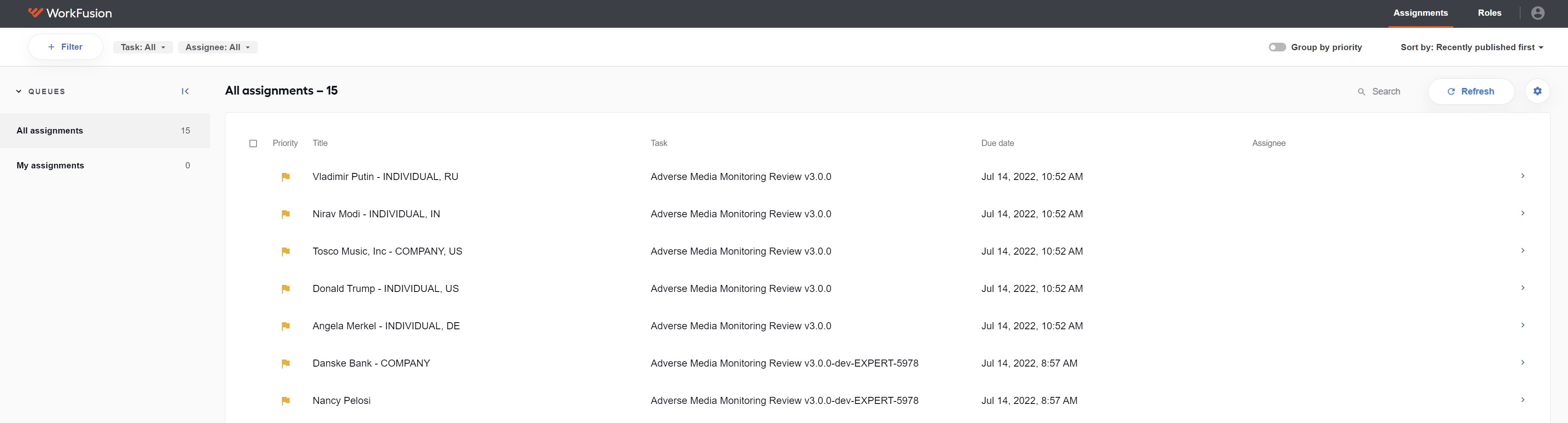Click due date in Vladimir Putin row

coord(1032,177)
